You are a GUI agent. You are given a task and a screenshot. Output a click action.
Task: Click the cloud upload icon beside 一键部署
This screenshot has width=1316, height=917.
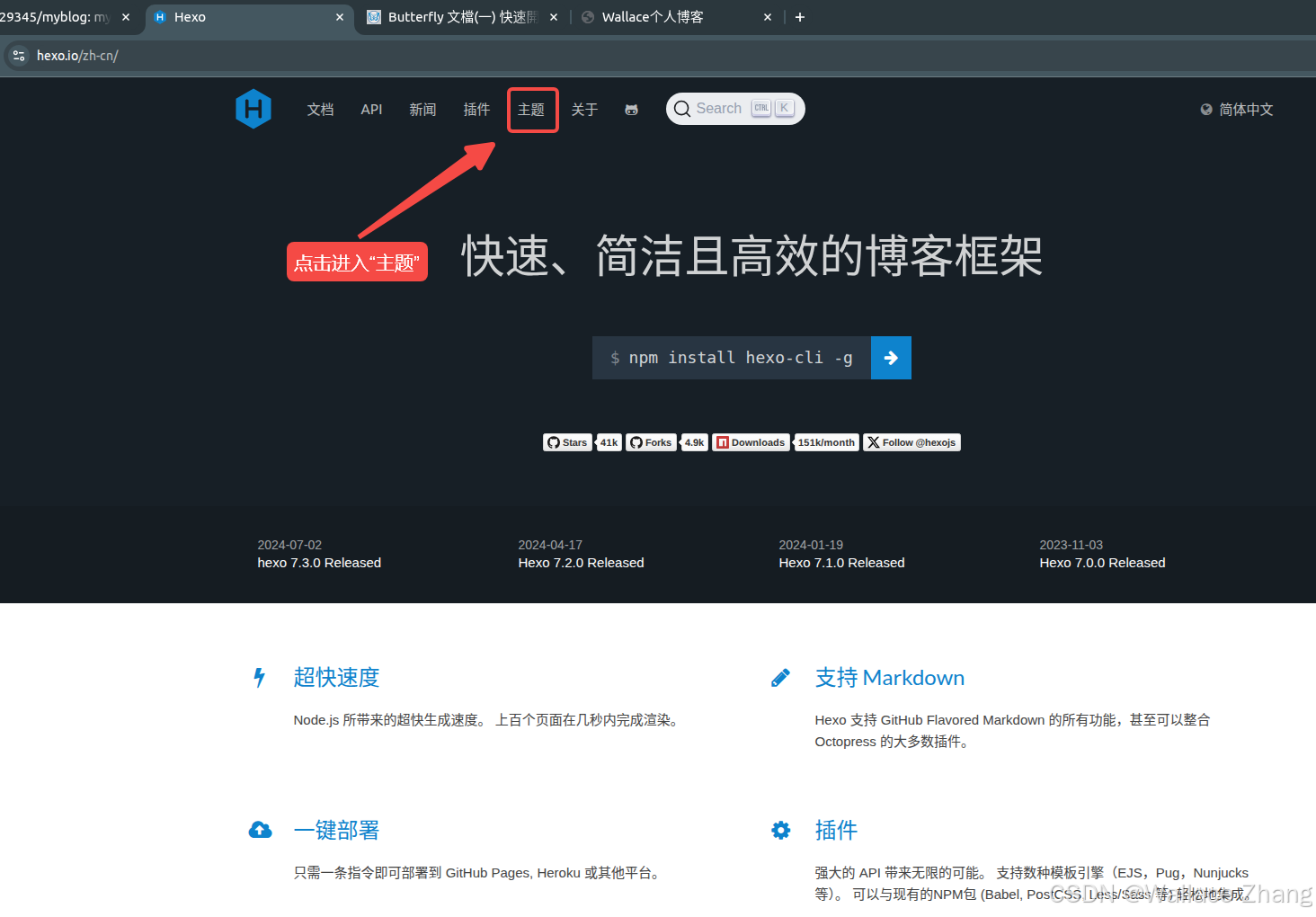pyautogui.click(x=261, y=831)
